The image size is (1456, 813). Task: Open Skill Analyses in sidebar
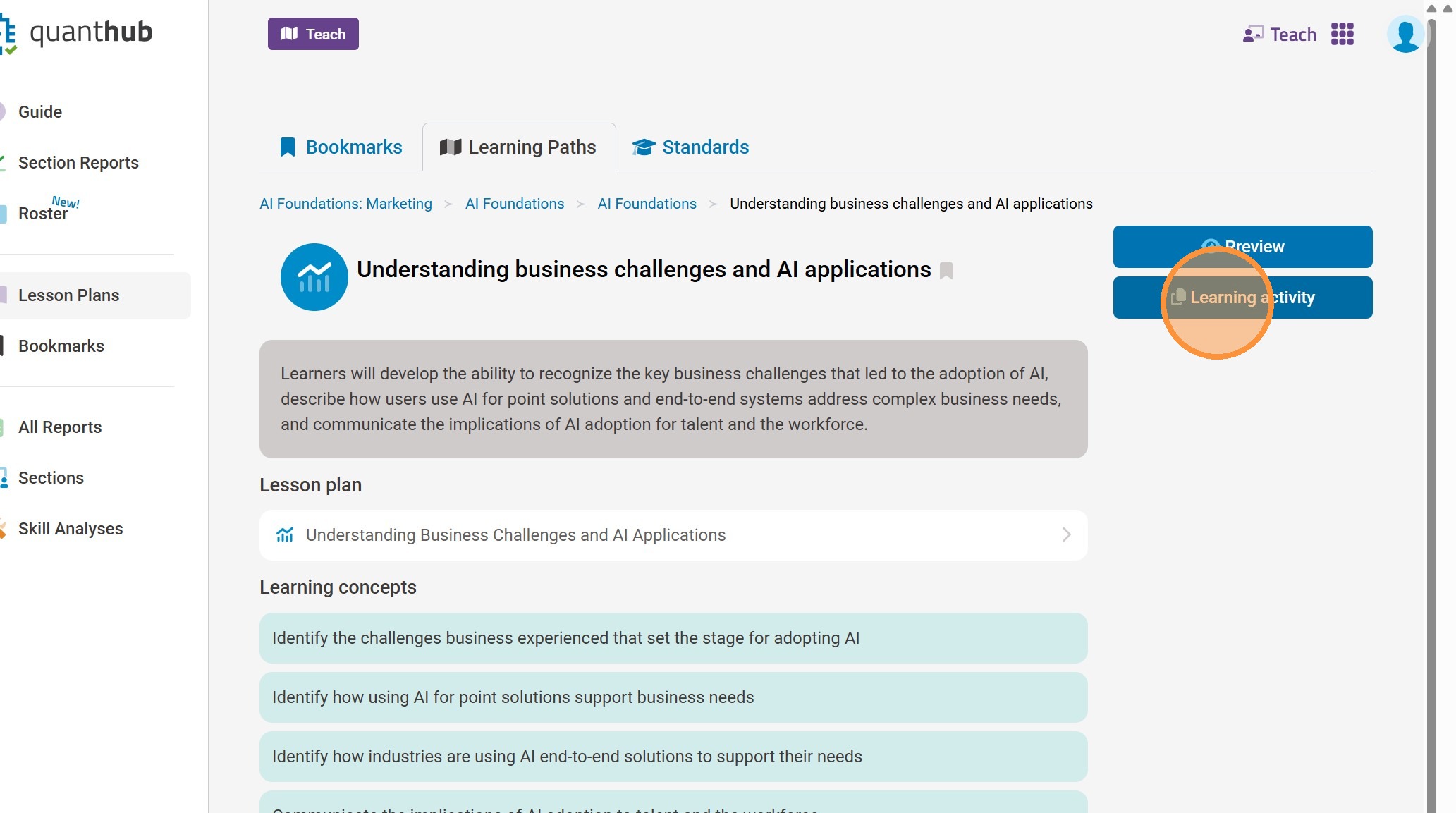click(x=71, y=529)
